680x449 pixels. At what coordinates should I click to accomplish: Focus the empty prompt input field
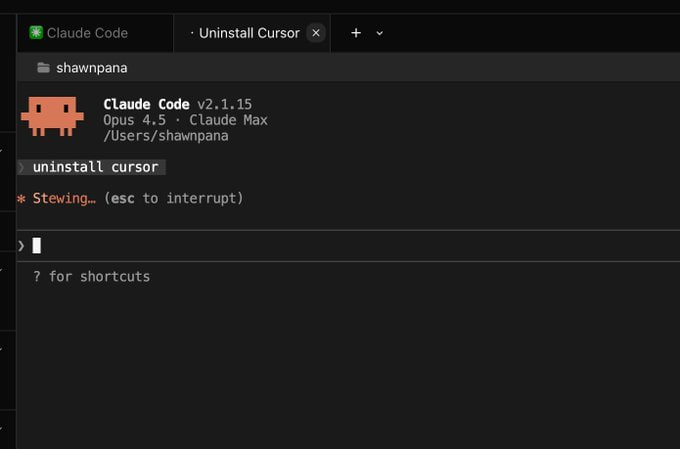(x=348, y=246)
